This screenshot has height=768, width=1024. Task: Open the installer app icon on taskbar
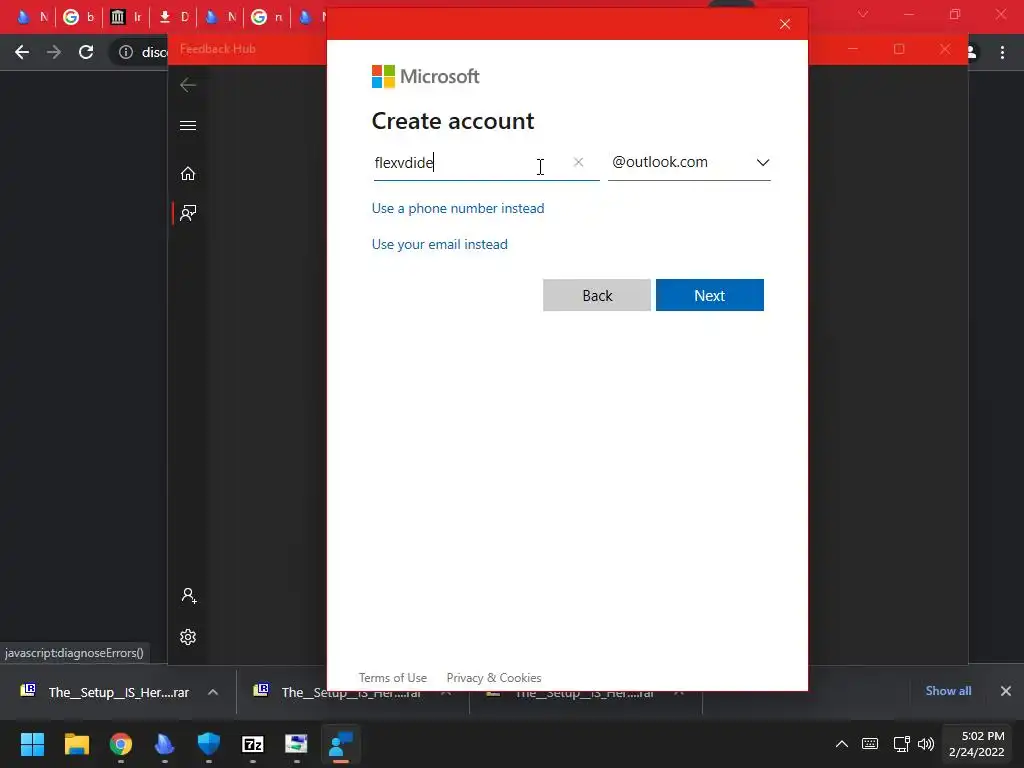(x=296, y=744)
